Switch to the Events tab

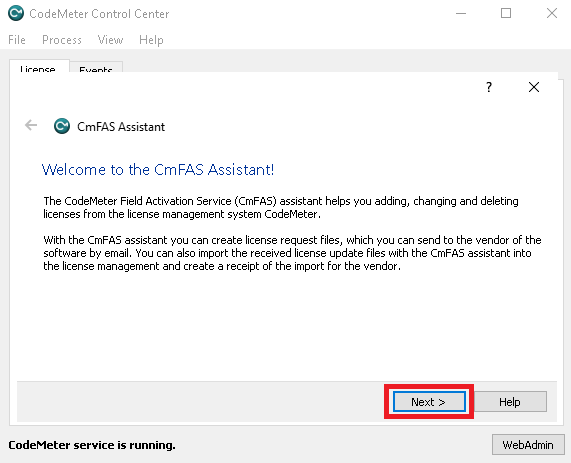pos(96,67)
